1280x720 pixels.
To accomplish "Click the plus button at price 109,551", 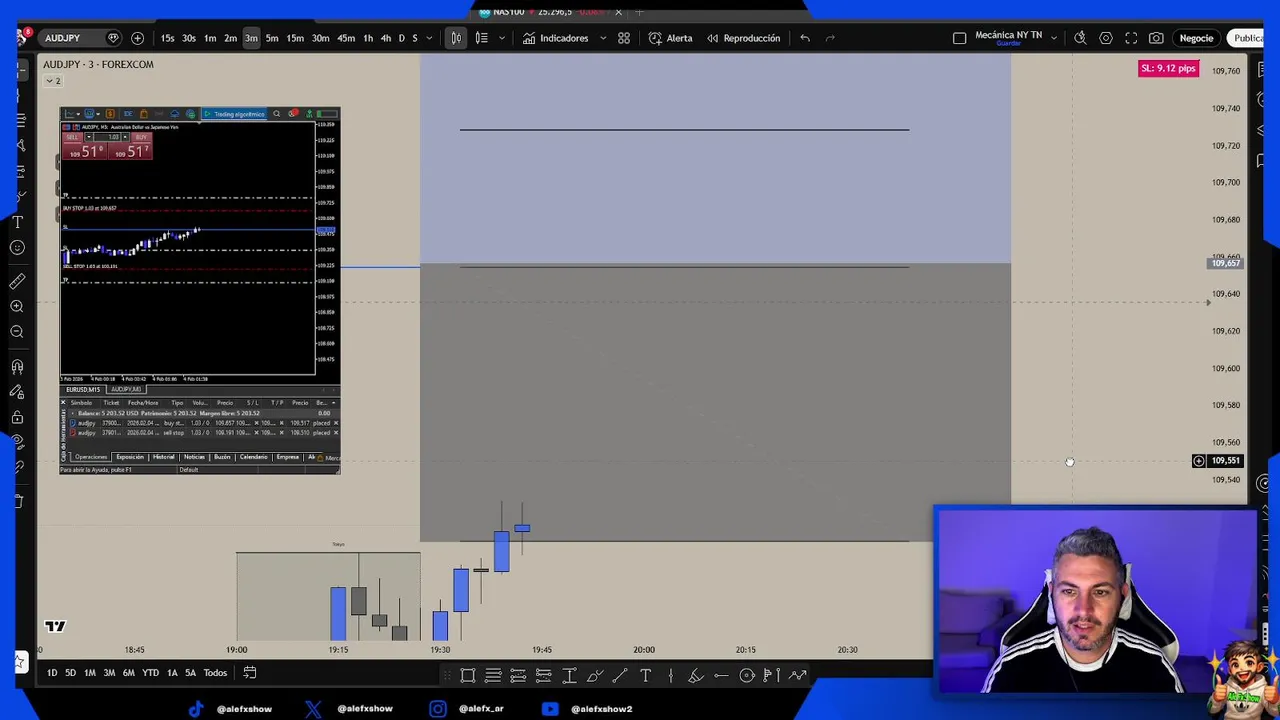I will (1199, 461).
